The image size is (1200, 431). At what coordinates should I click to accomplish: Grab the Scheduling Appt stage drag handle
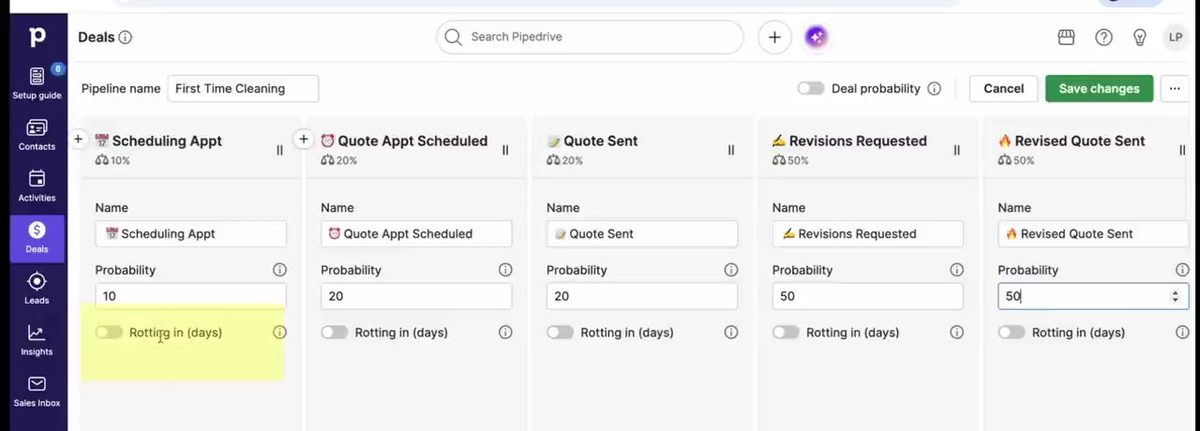[280, 150]
